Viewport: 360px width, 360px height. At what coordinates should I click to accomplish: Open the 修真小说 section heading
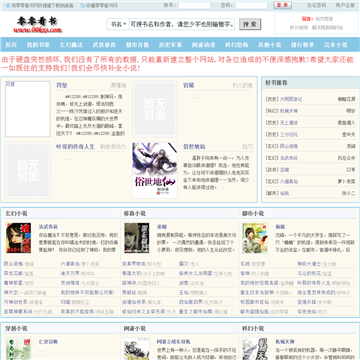click(x=135, y=213)
